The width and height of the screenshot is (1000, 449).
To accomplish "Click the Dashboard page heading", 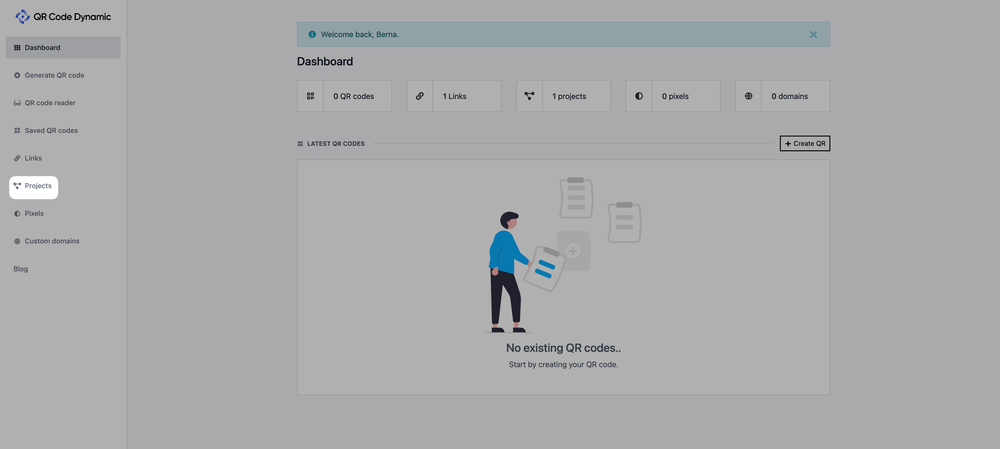I will 325,62.
